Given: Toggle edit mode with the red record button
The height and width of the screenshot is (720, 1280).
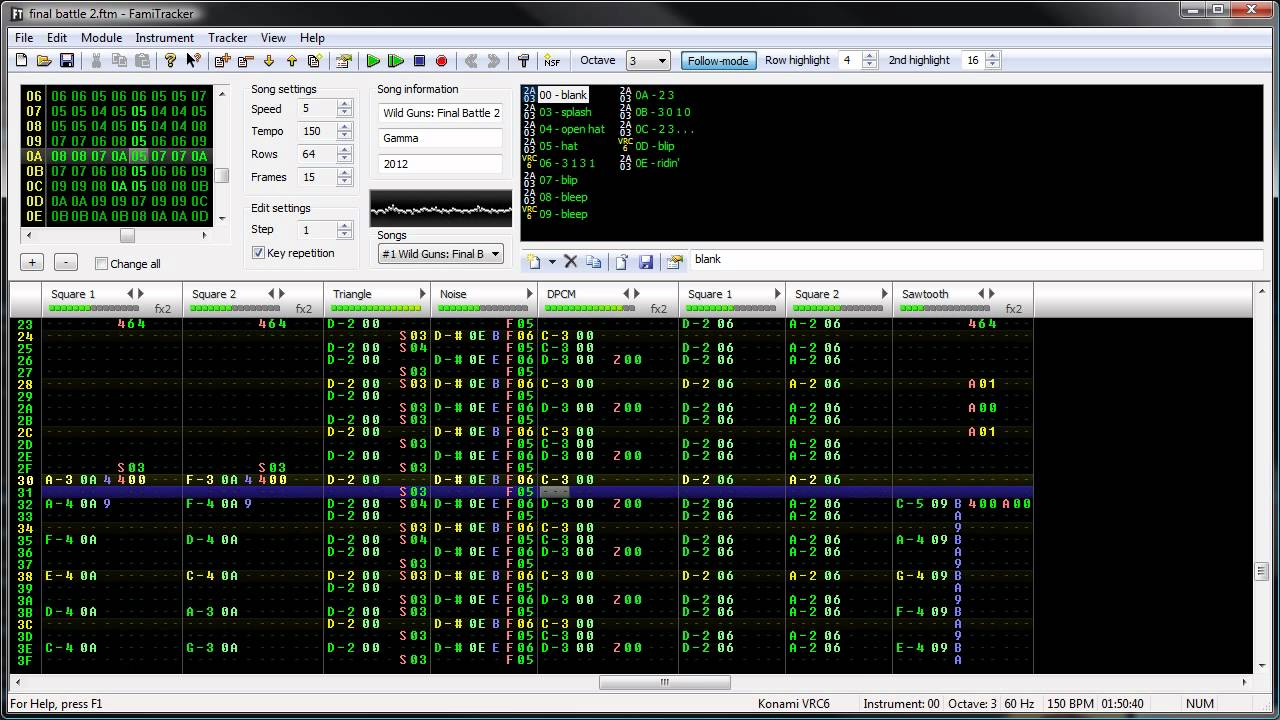Looking at the screenshot, I should pos(442,61).
